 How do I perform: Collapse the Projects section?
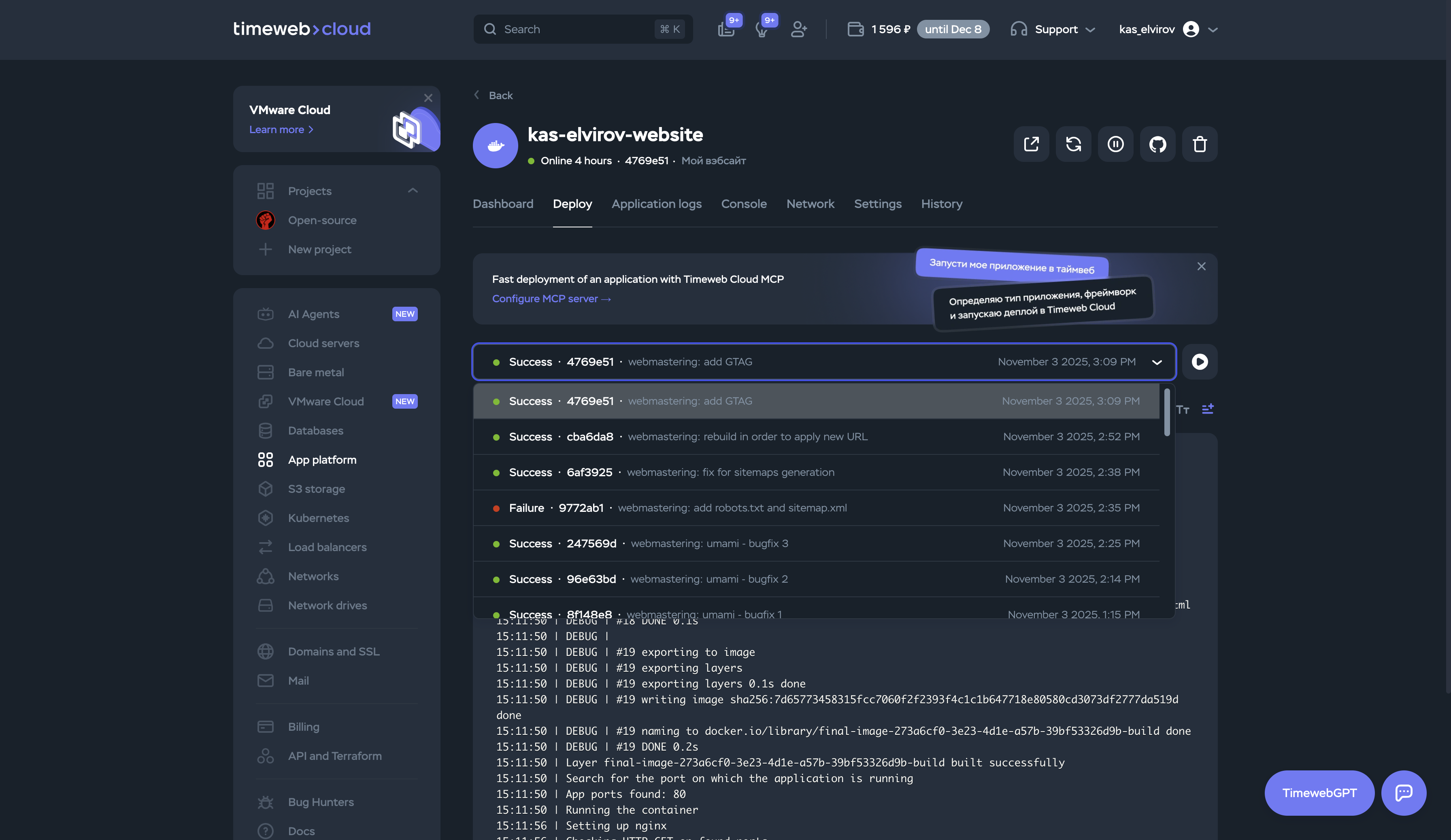click(413, 191)
